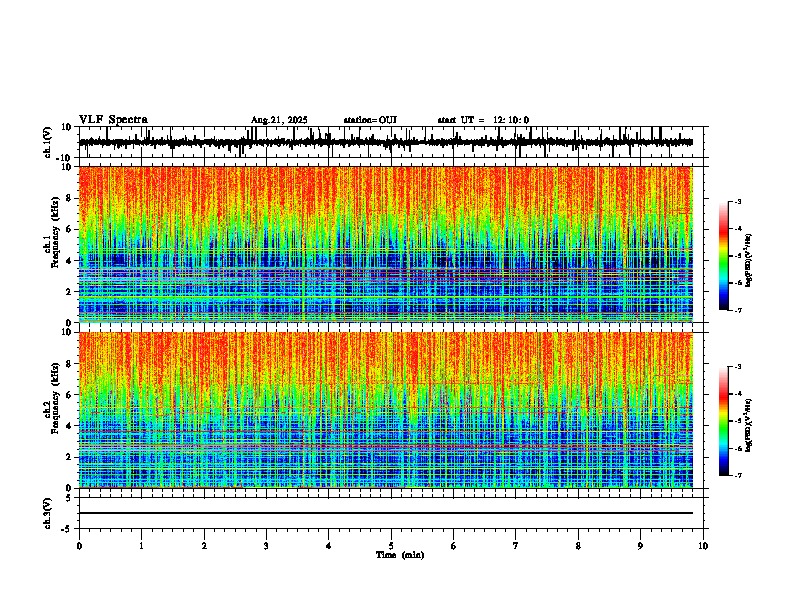The height and width of the screenshot is (612, 792).
Task: Click the "9" tick on the Time axis
Action: point(640,546)
